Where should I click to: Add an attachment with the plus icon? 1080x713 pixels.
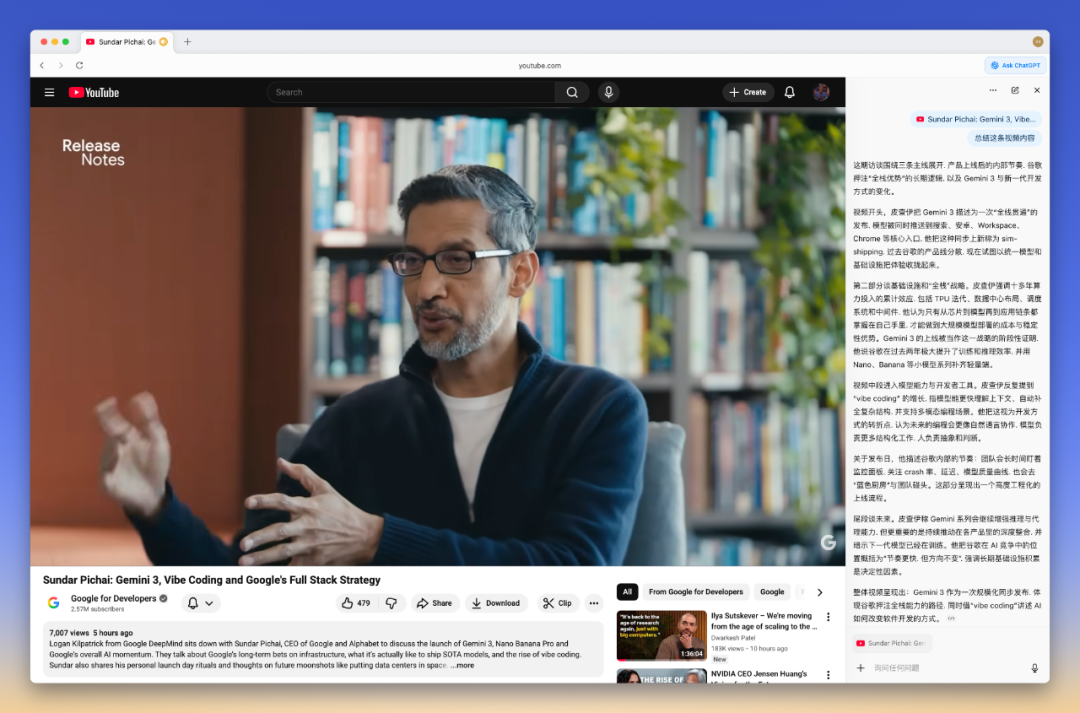pyautogui.click(x=860, y=668)
